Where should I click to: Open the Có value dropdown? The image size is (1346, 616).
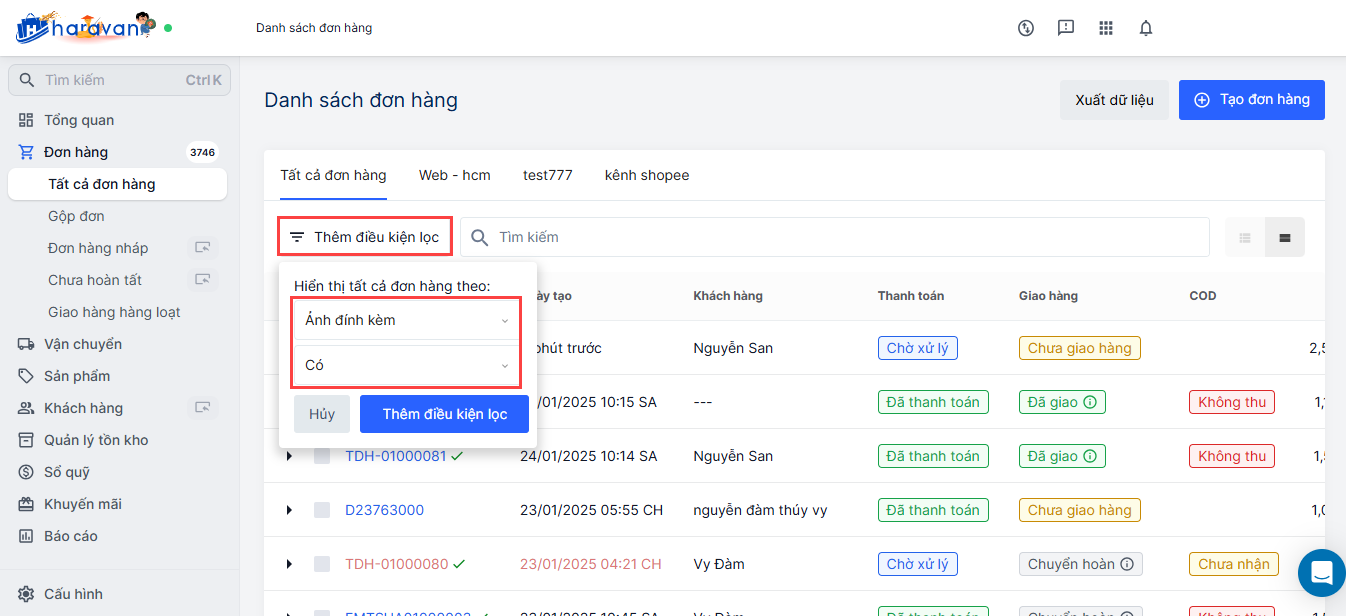click(x=406, y=365)
